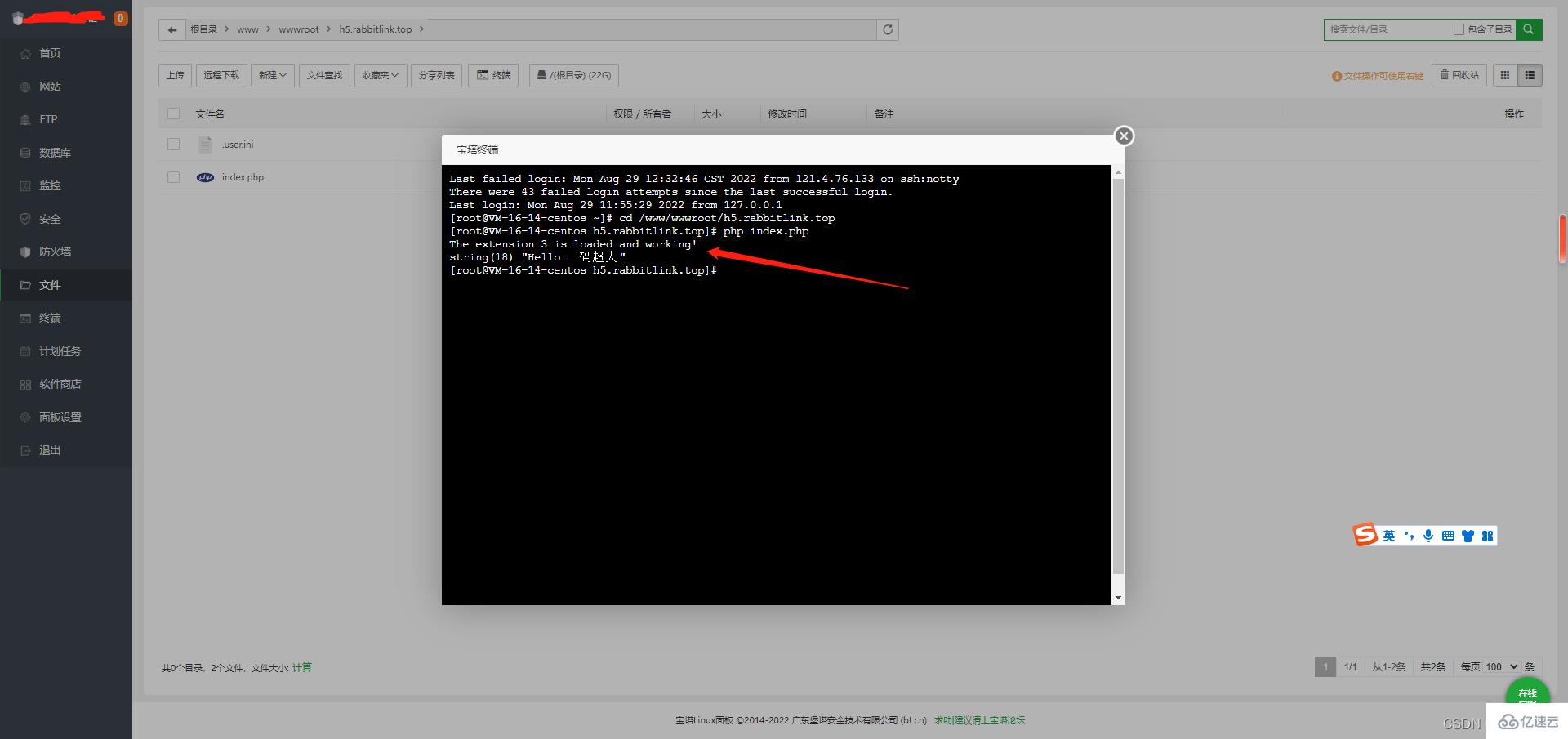The width and height of the screenshot is (1568, 739).
Task: Click page 1 pagination button
Action: pyautogui.click(x=1325, y=666)
